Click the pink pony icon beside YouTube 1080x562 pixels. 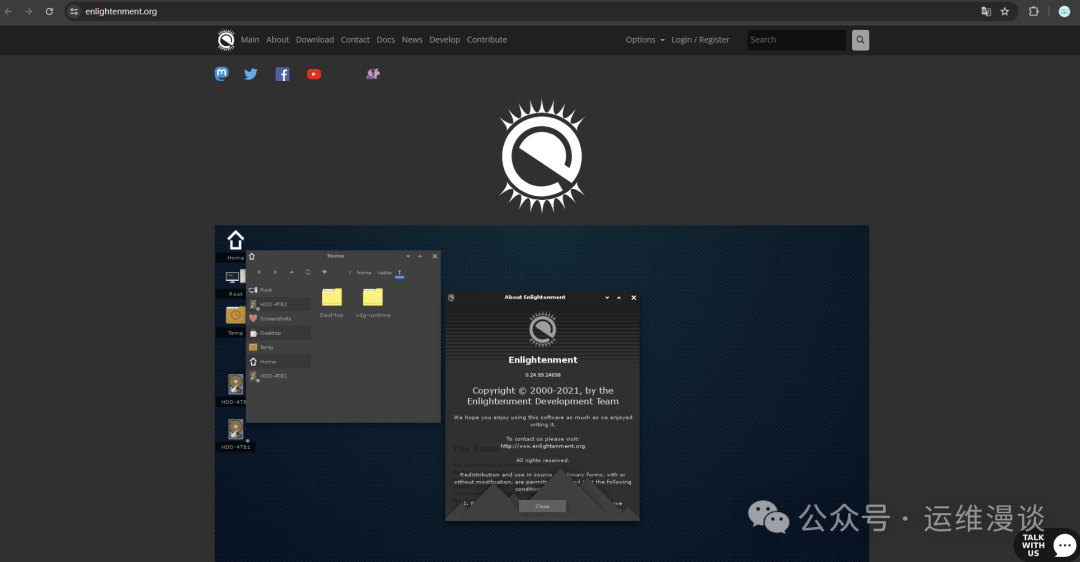pos(373,74)
